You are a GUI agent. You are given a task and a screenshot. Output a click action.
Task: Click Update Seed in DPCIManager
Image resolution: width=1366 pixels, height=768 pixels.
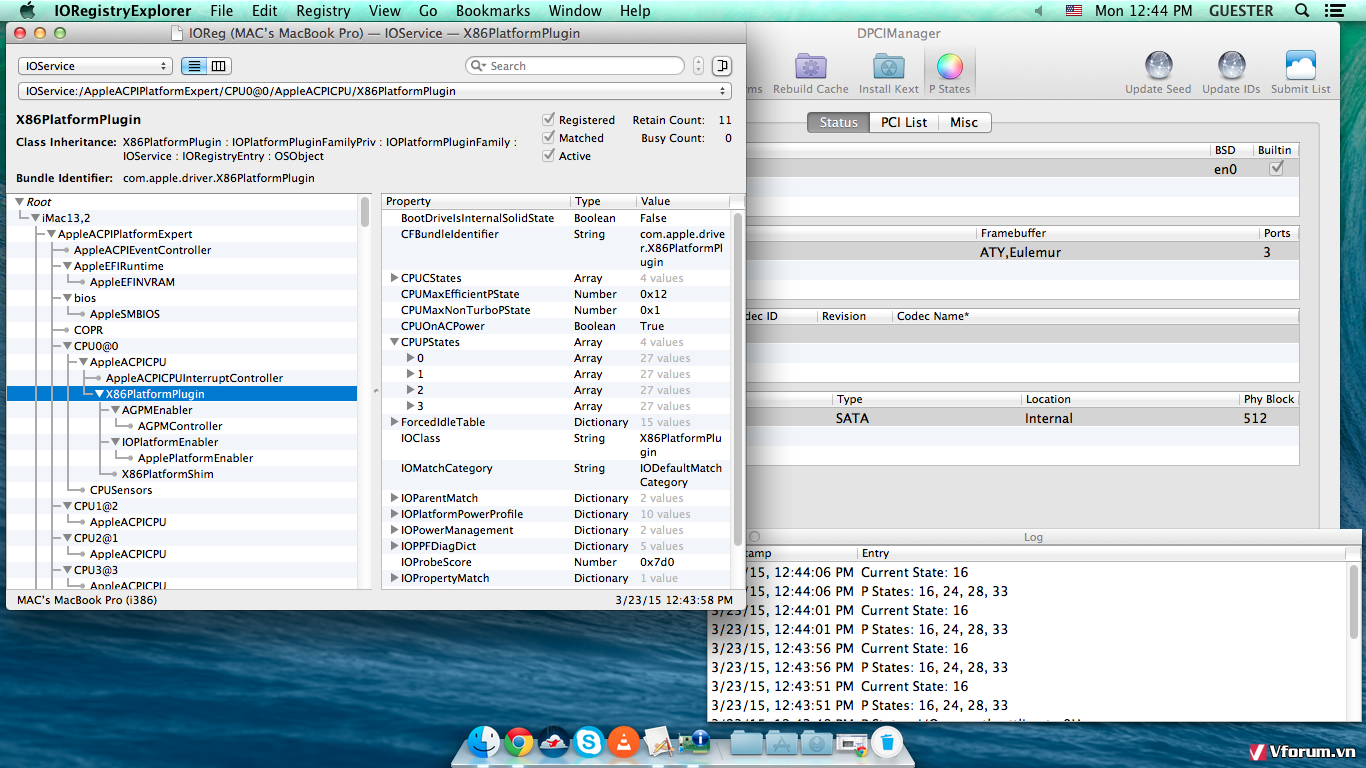[x=1158, y=73]
